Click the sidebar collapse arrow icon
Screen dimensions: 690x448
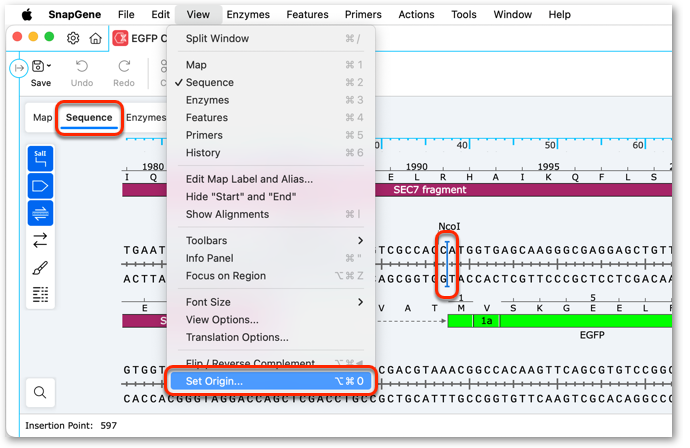[19, 68]
